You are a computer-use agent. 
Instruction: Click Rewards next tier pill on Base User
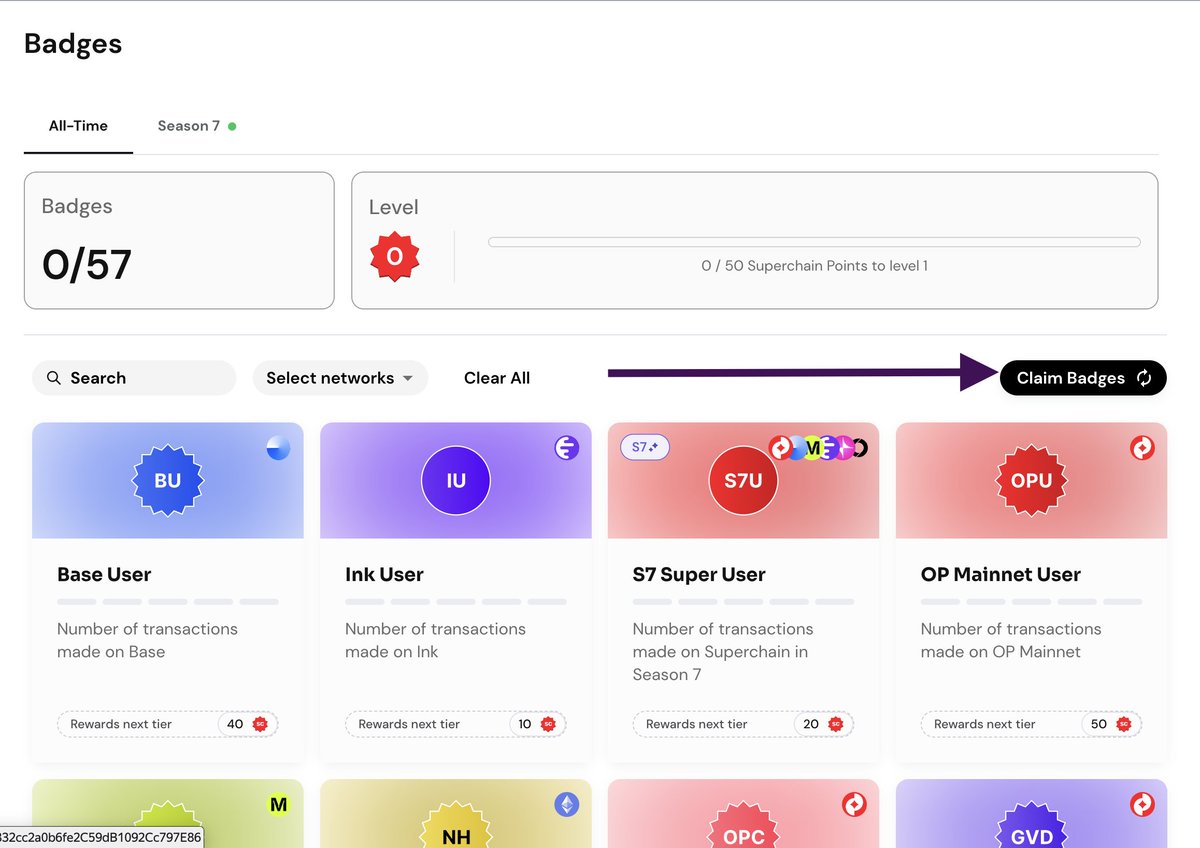point(168,724)
